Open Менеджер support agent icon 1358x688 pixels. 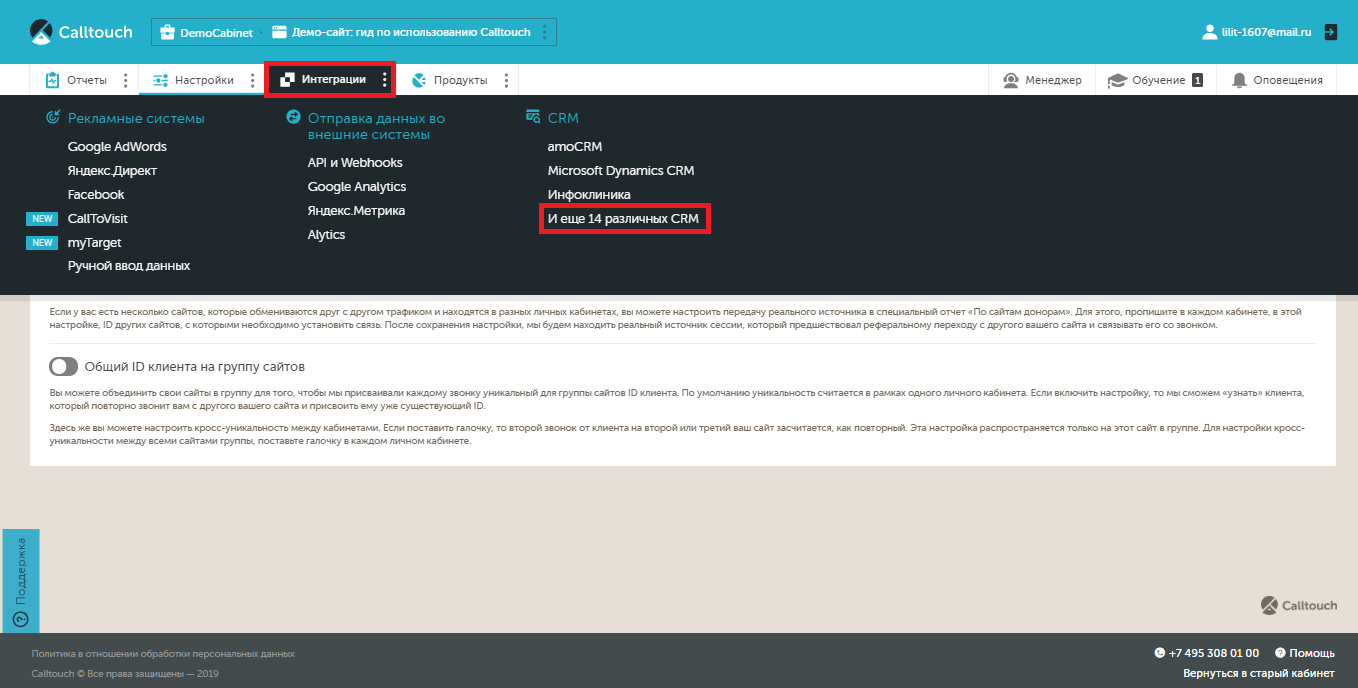click(1011, 80)
